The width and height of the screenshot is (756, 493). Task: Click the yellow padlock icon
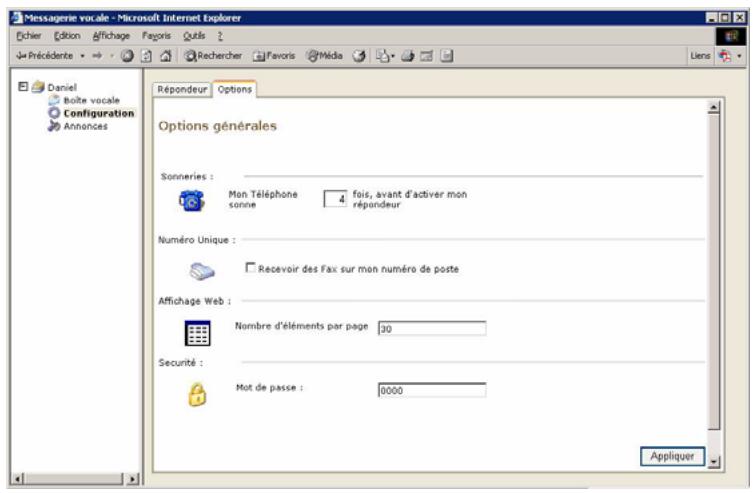197,394
